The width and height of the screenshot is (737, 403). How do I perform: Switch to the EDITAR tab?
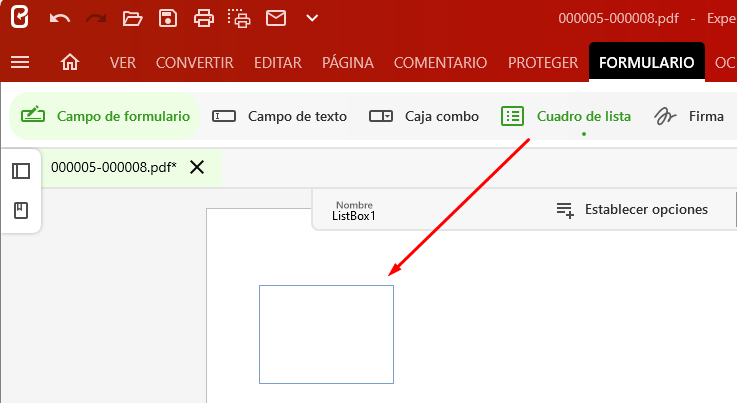coord(278,63)
